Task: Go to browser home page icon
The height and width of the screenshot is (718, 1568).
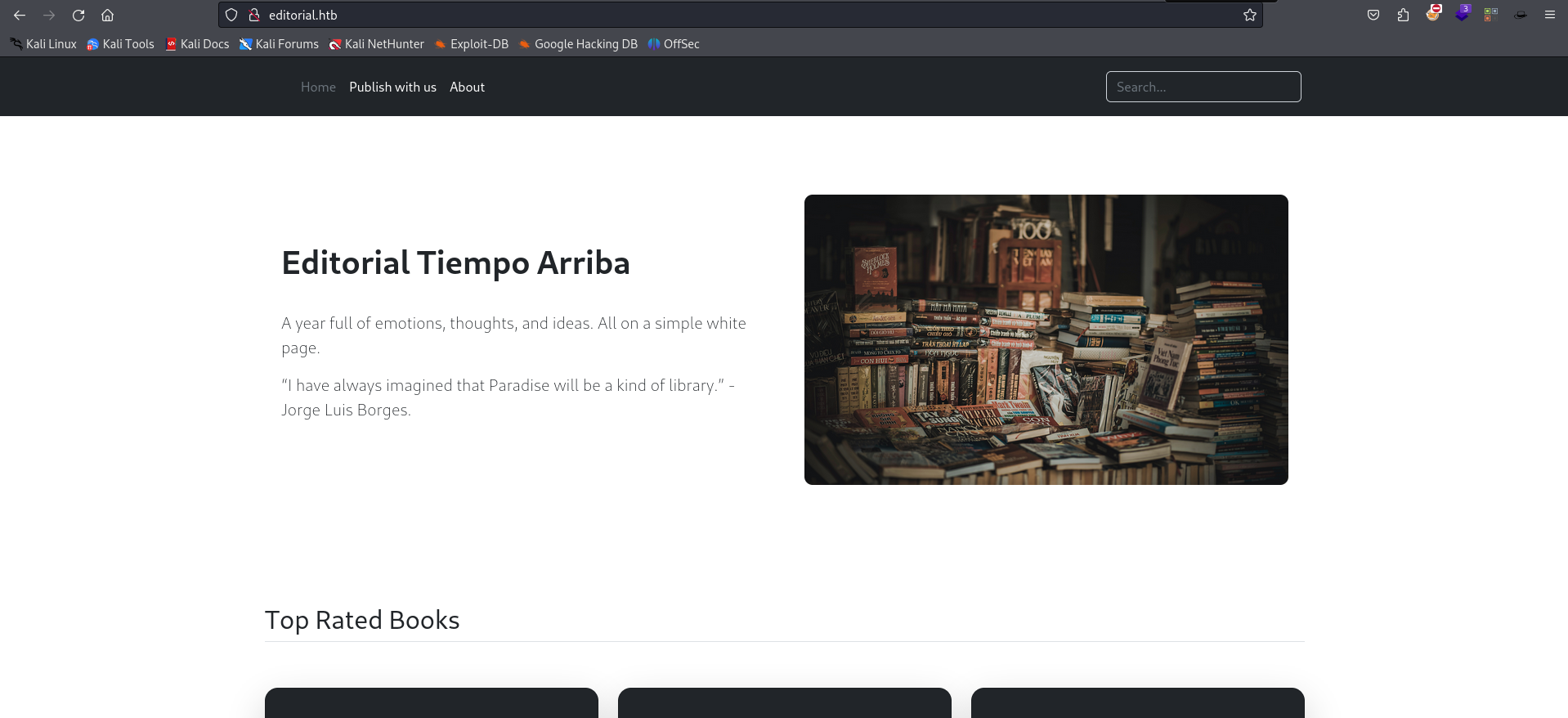Action: coord(107,15)
